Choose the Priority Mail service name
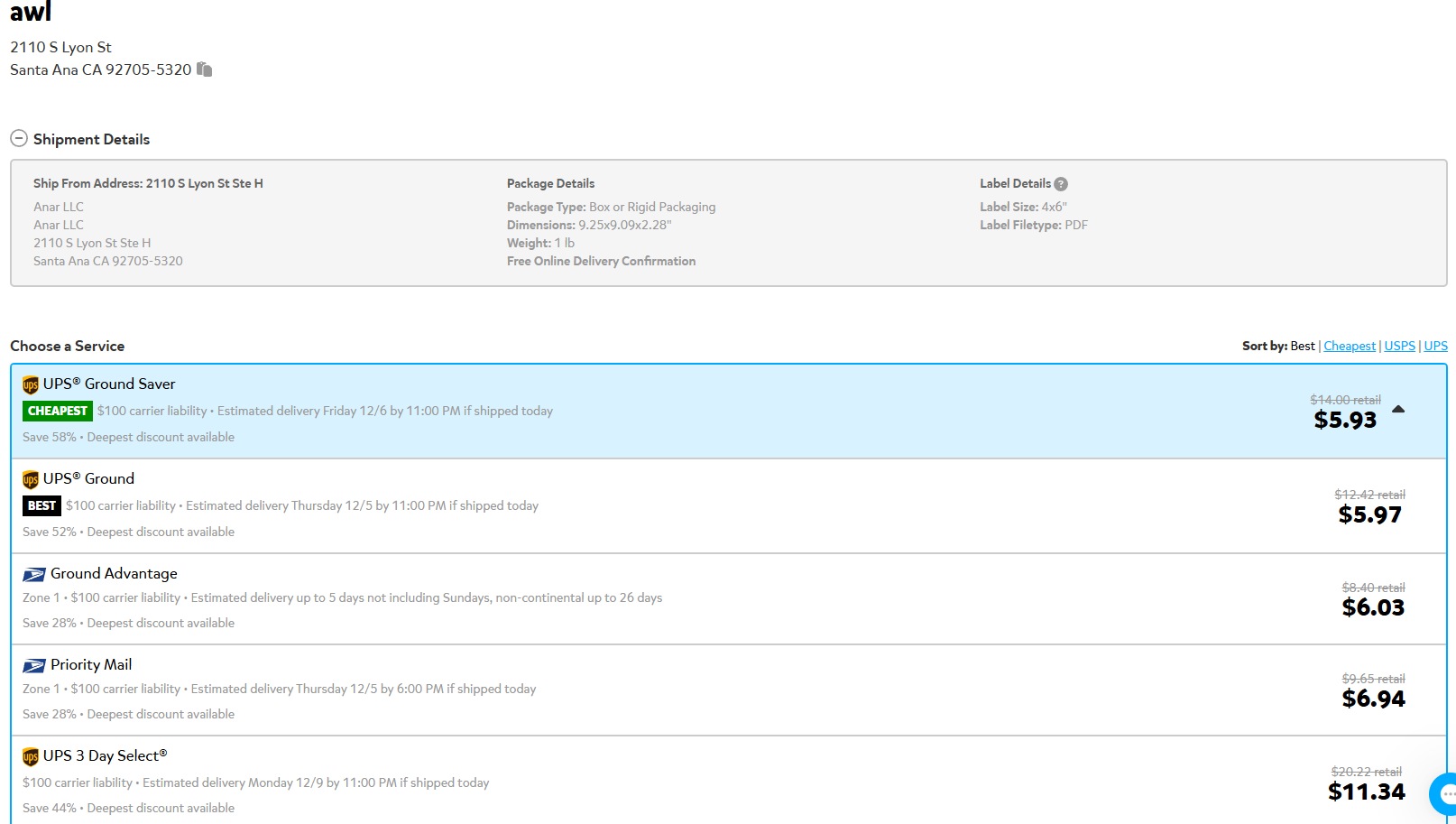Viewport: 1456px width, 824px height. click(x=91, y=664)
